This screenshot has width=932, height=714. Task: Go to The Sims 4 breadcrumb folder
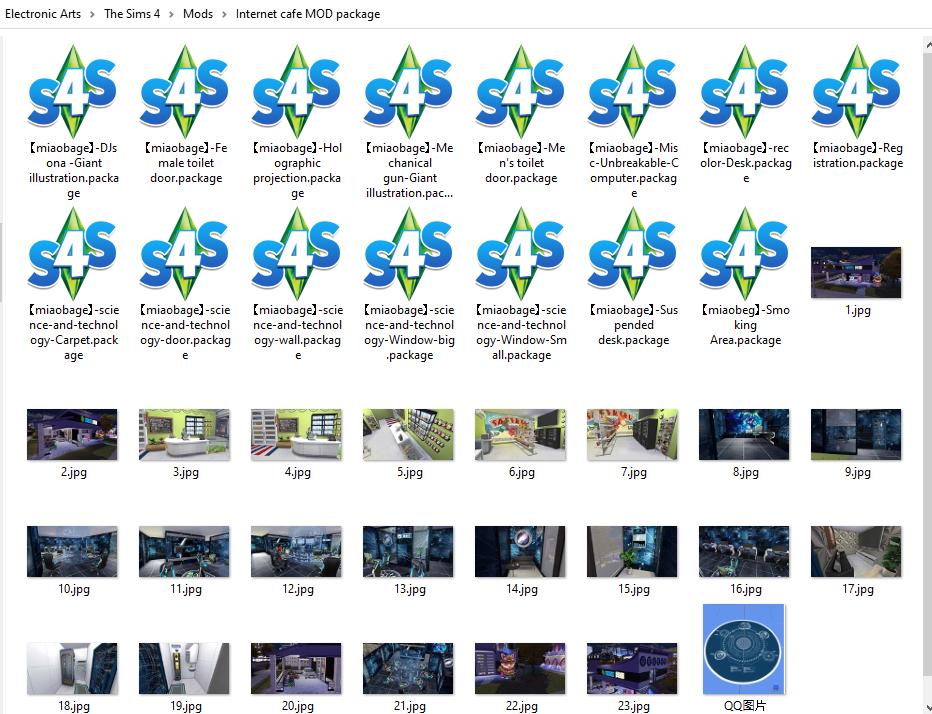point(132,14)
